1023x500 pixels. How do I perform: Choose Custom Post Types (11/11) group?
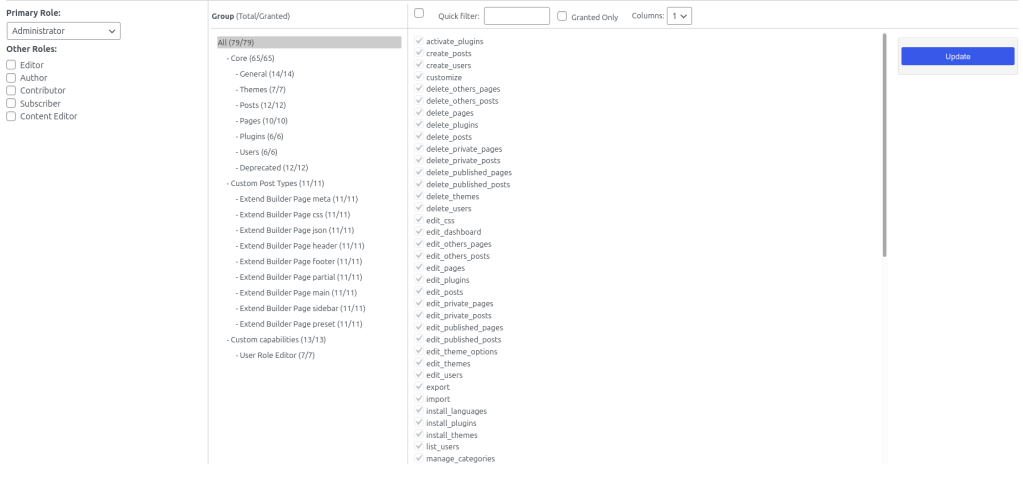click(x=277, y=183)
